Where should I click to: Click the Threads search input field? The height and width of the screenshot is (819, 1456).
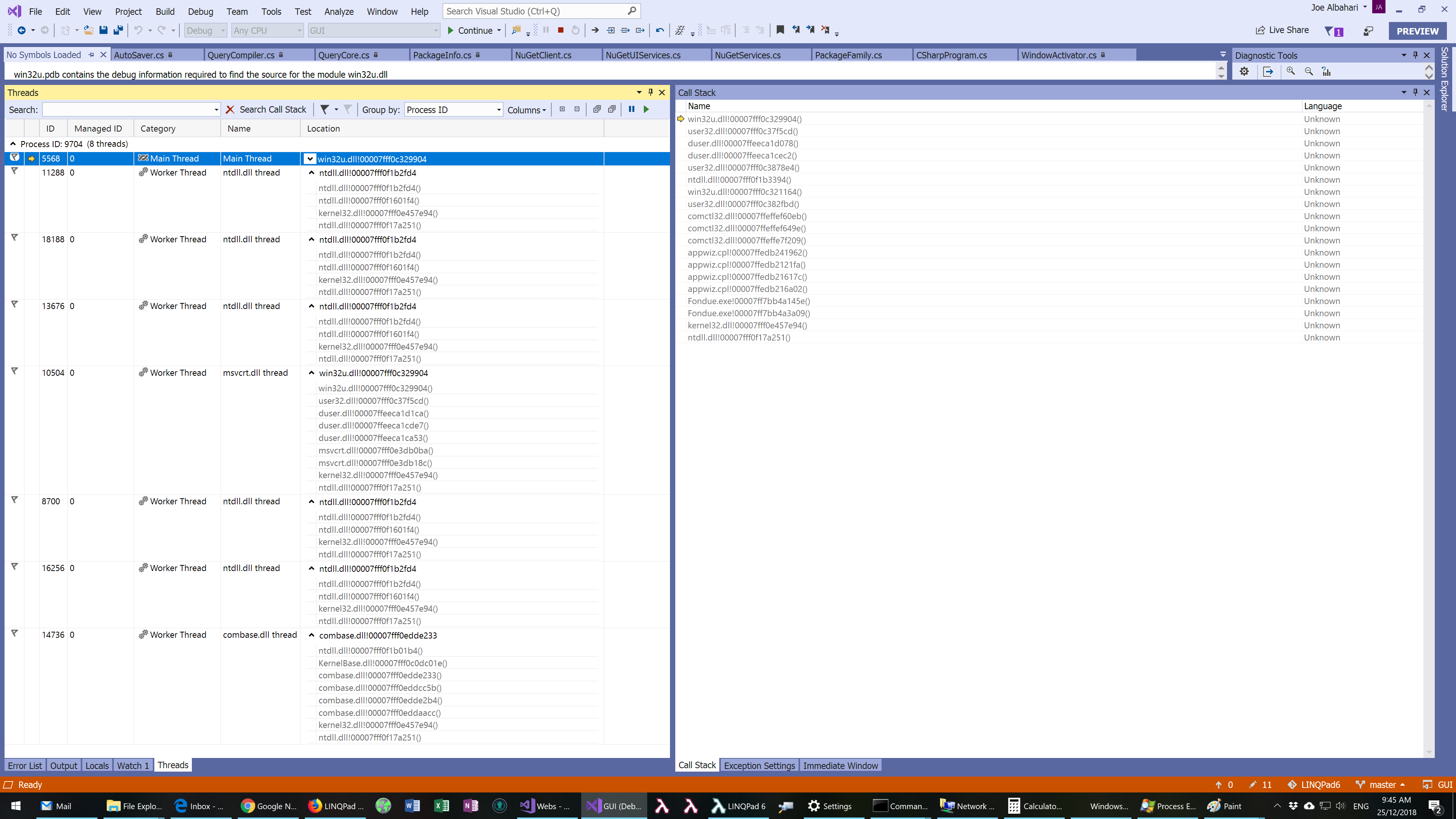coord(131,110)
